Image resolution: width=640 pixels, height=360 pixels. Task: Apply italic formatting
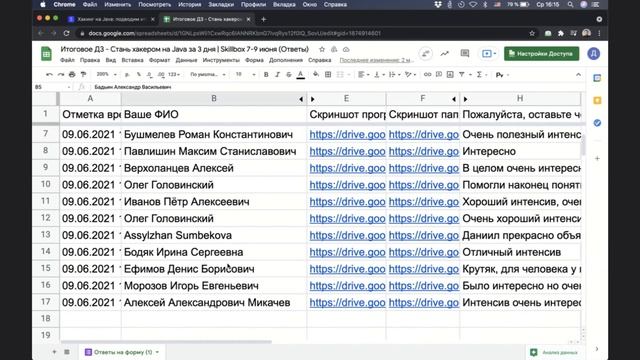[x=278, y=75]
